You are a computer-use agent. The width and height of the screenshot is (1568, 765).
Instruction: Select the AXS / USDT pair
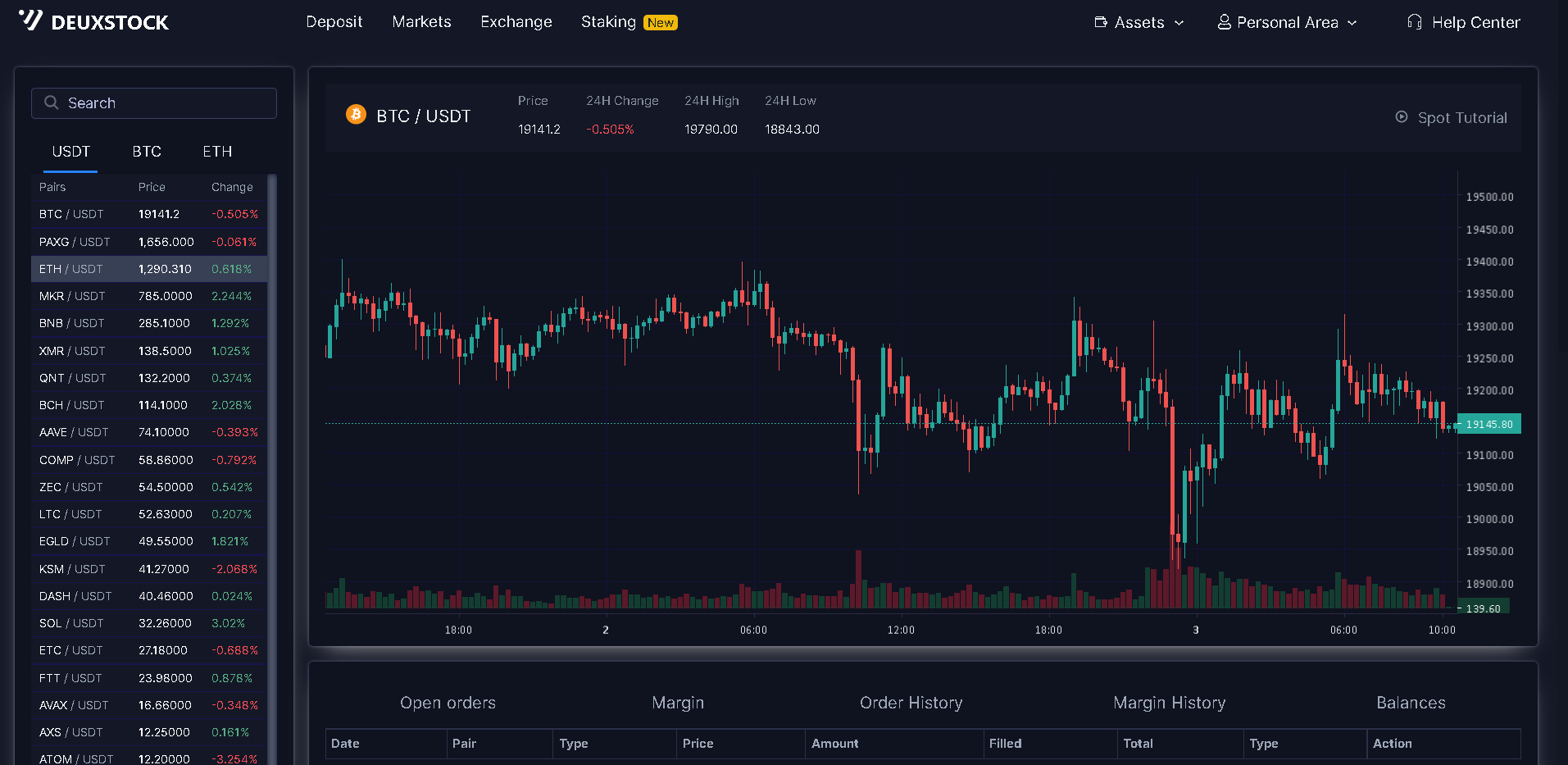pyautogui.click(x=149, y=732)
